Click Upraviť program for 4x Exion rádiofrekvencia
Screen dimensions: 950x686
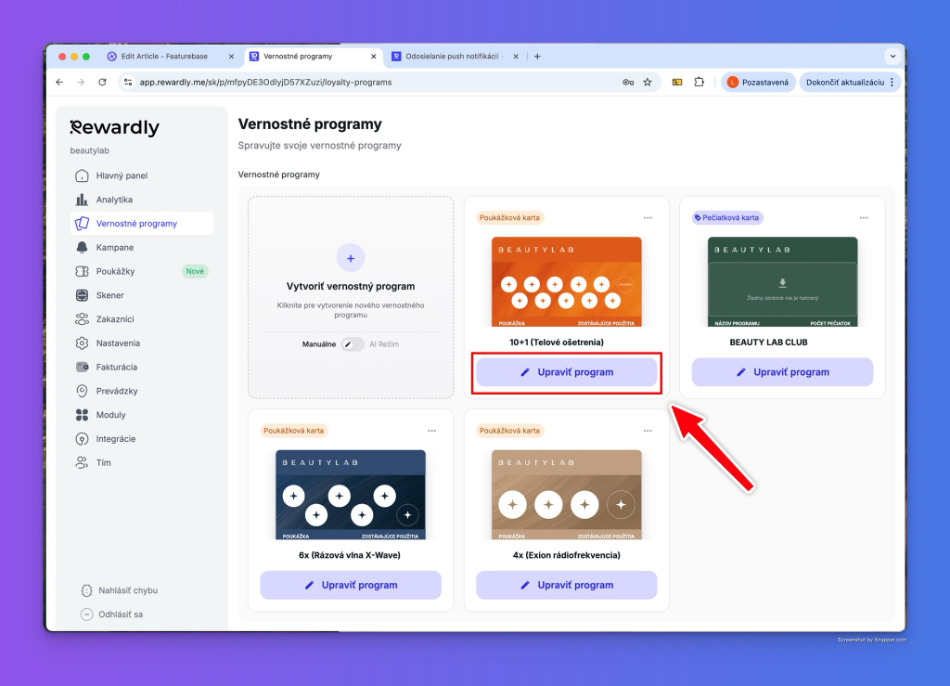566,585
